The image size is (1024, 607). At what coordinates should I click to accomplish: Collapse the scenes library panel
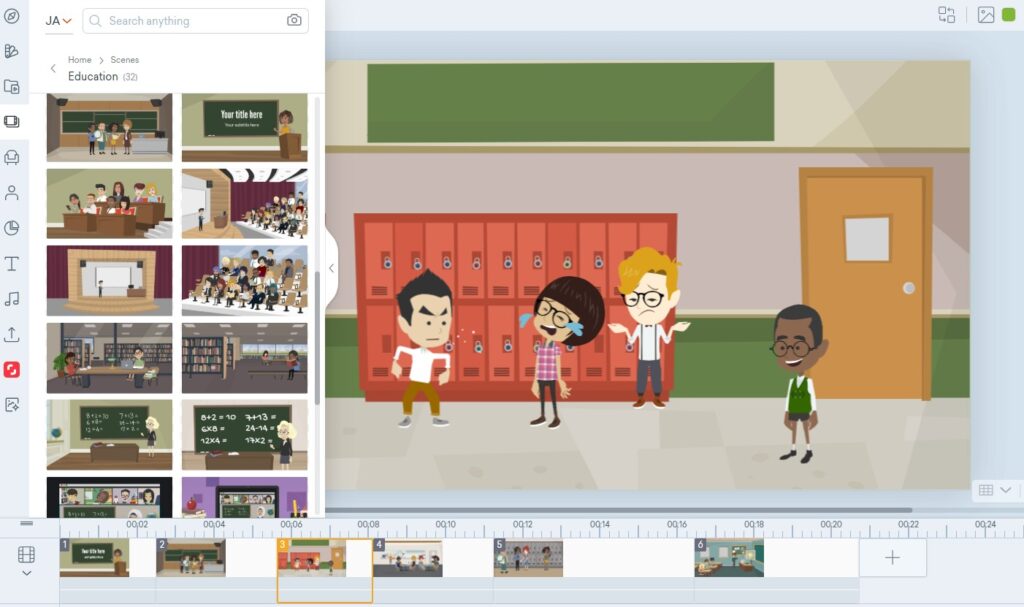tap(332, 268)
